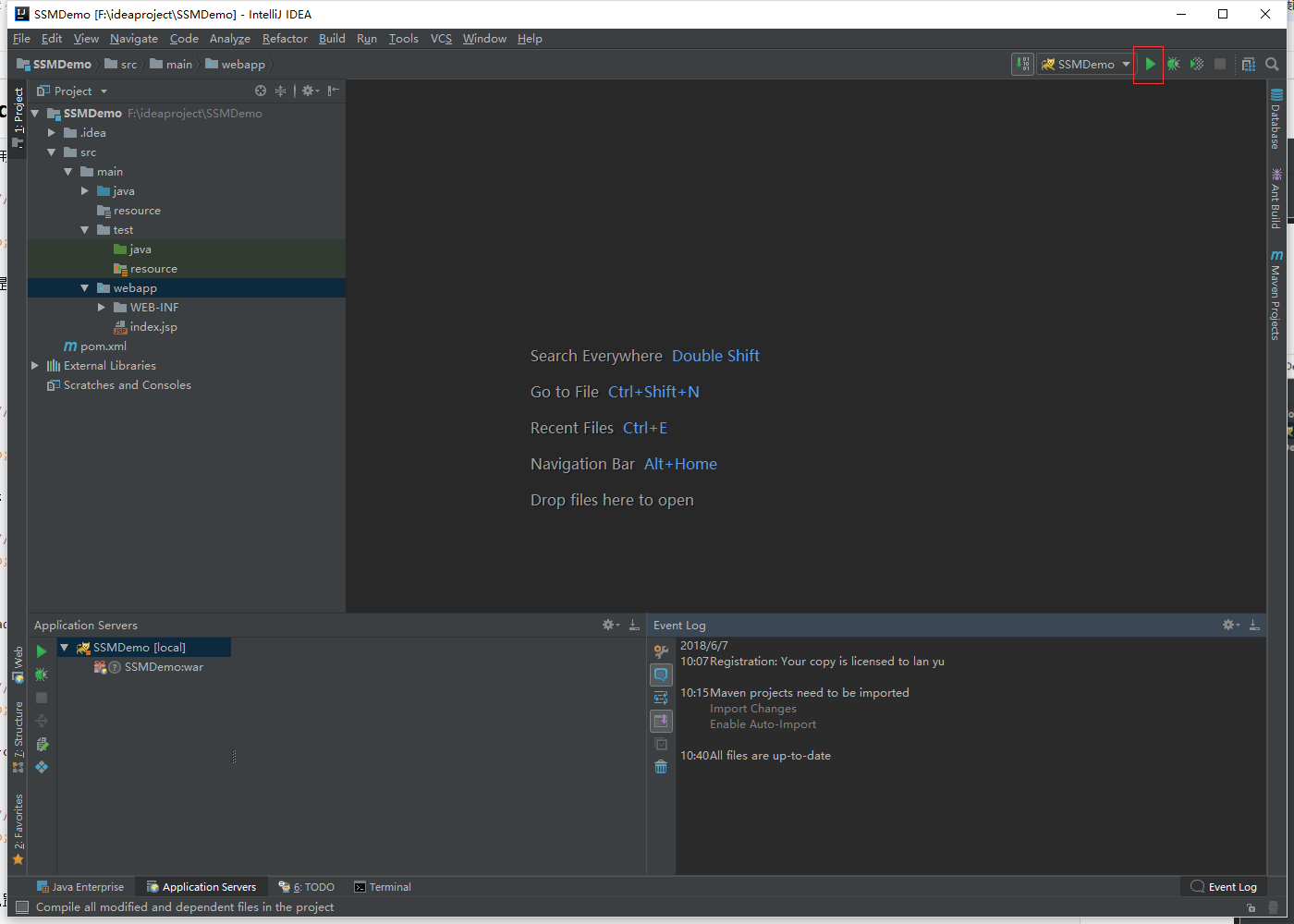Click Enable Auto-Import link

pos(763,724)
